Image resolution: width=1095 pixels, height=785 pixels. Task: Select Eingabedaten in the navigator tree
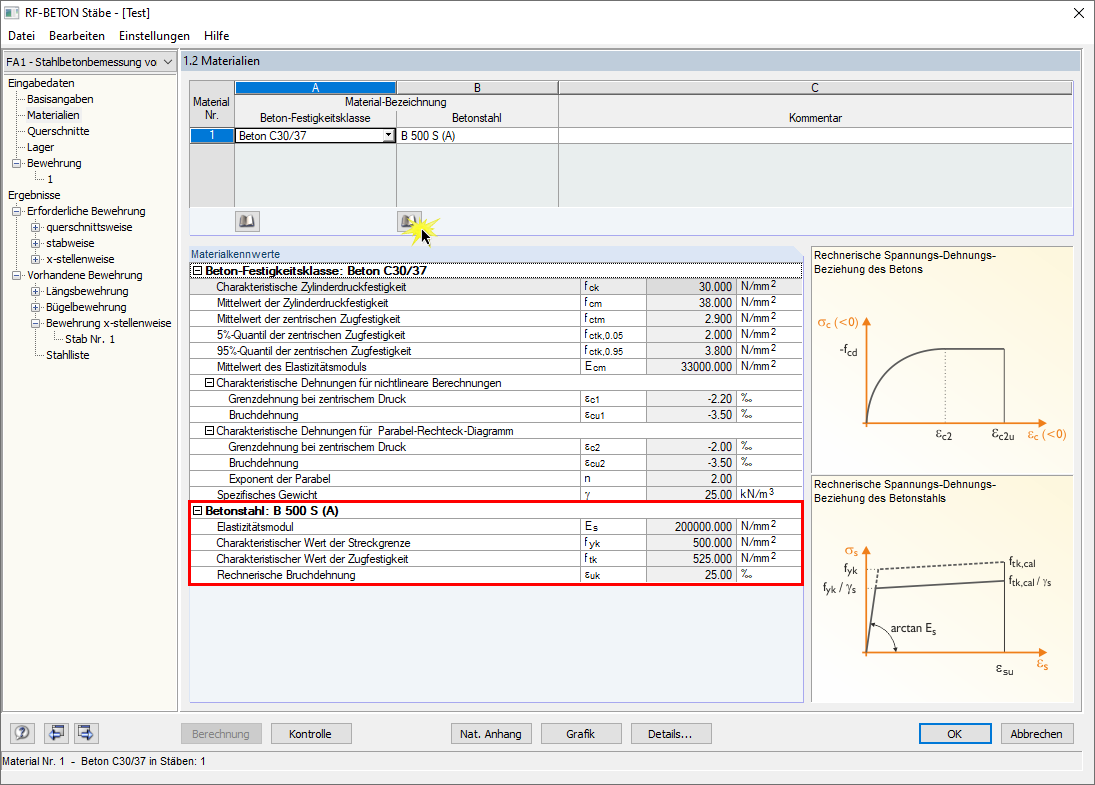41,83
